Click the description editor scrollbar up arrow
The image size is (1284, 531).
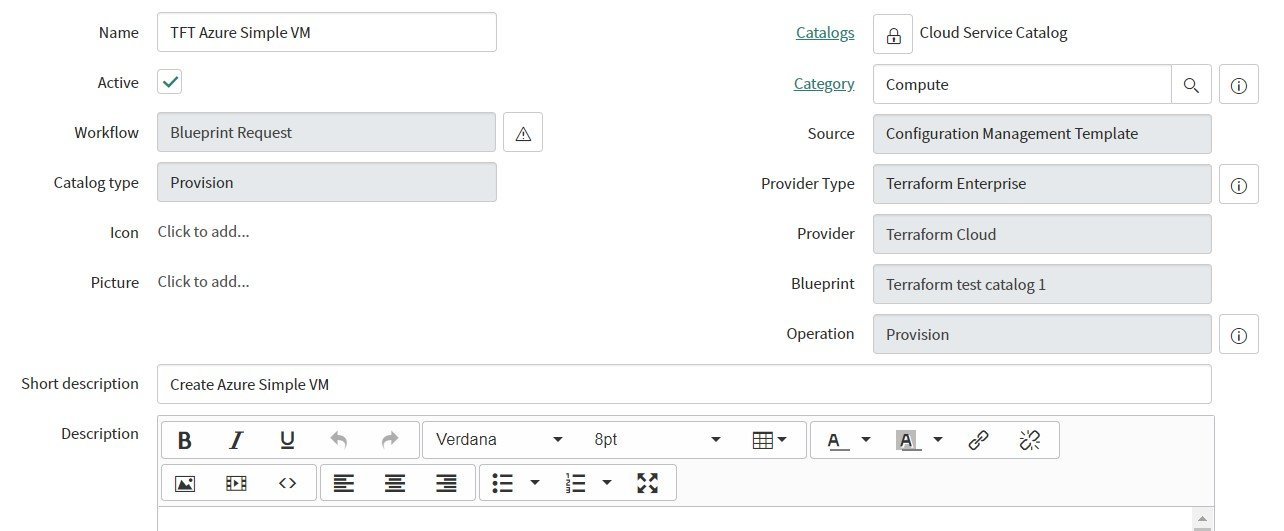1205,517
